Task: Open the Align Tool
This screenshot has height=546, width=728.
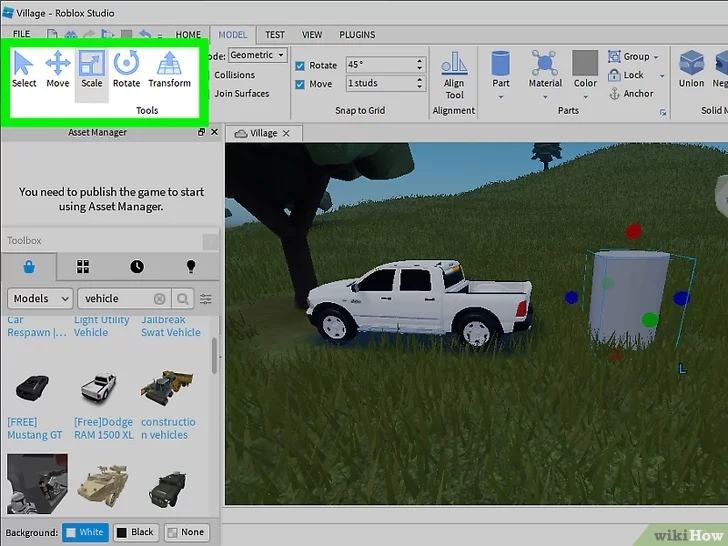Action: 454,75
